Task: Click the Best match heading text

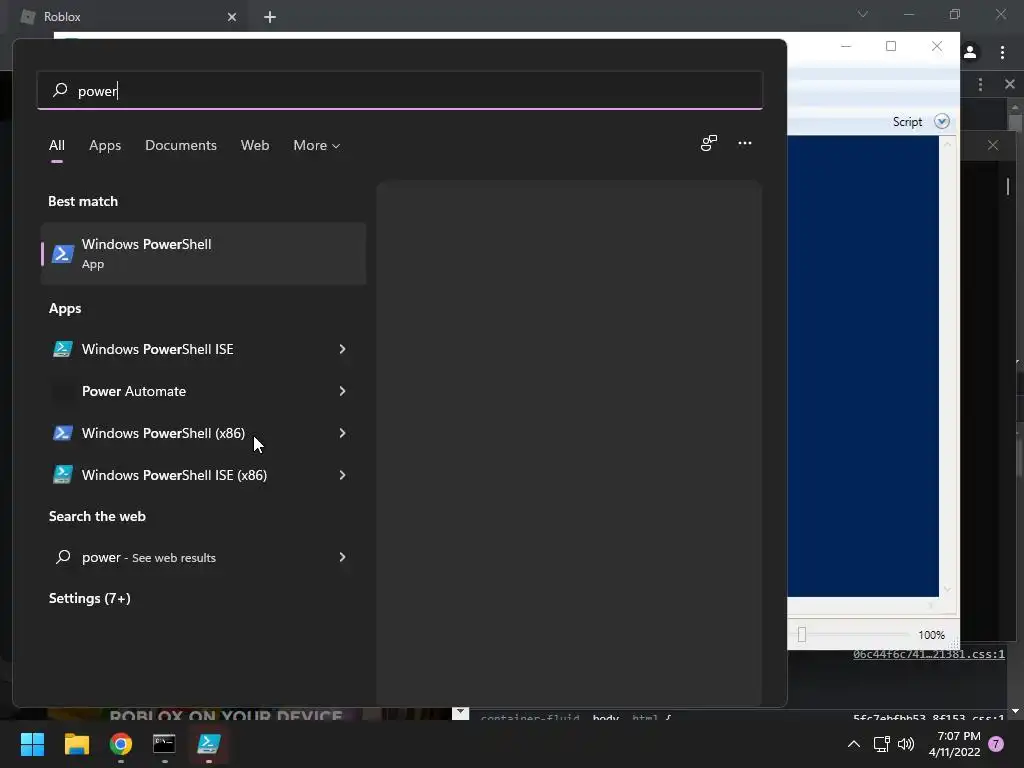Action: [x=83, y=201]
